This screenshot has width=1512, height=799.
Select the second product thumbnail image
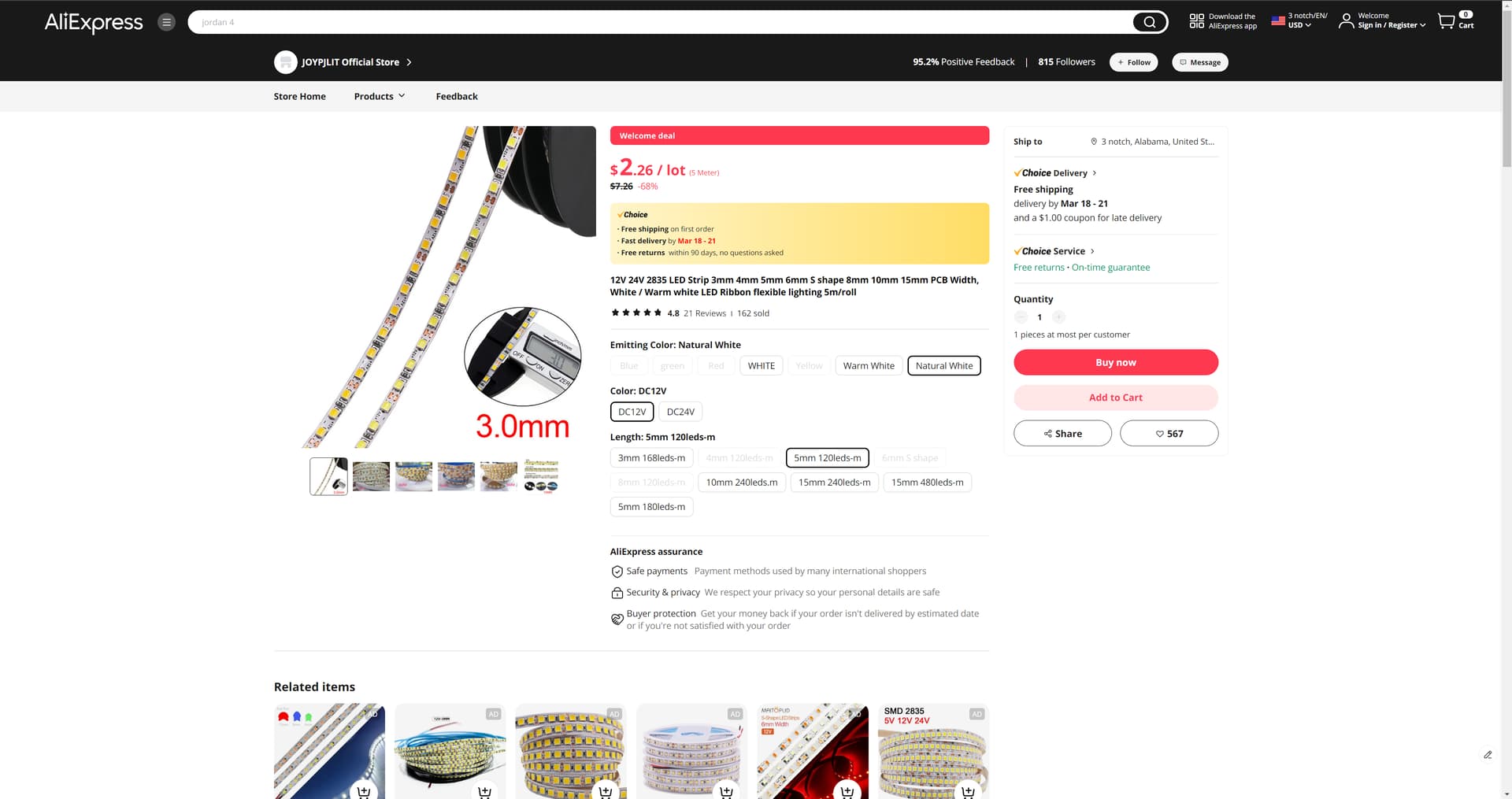(x=371, y=476)
